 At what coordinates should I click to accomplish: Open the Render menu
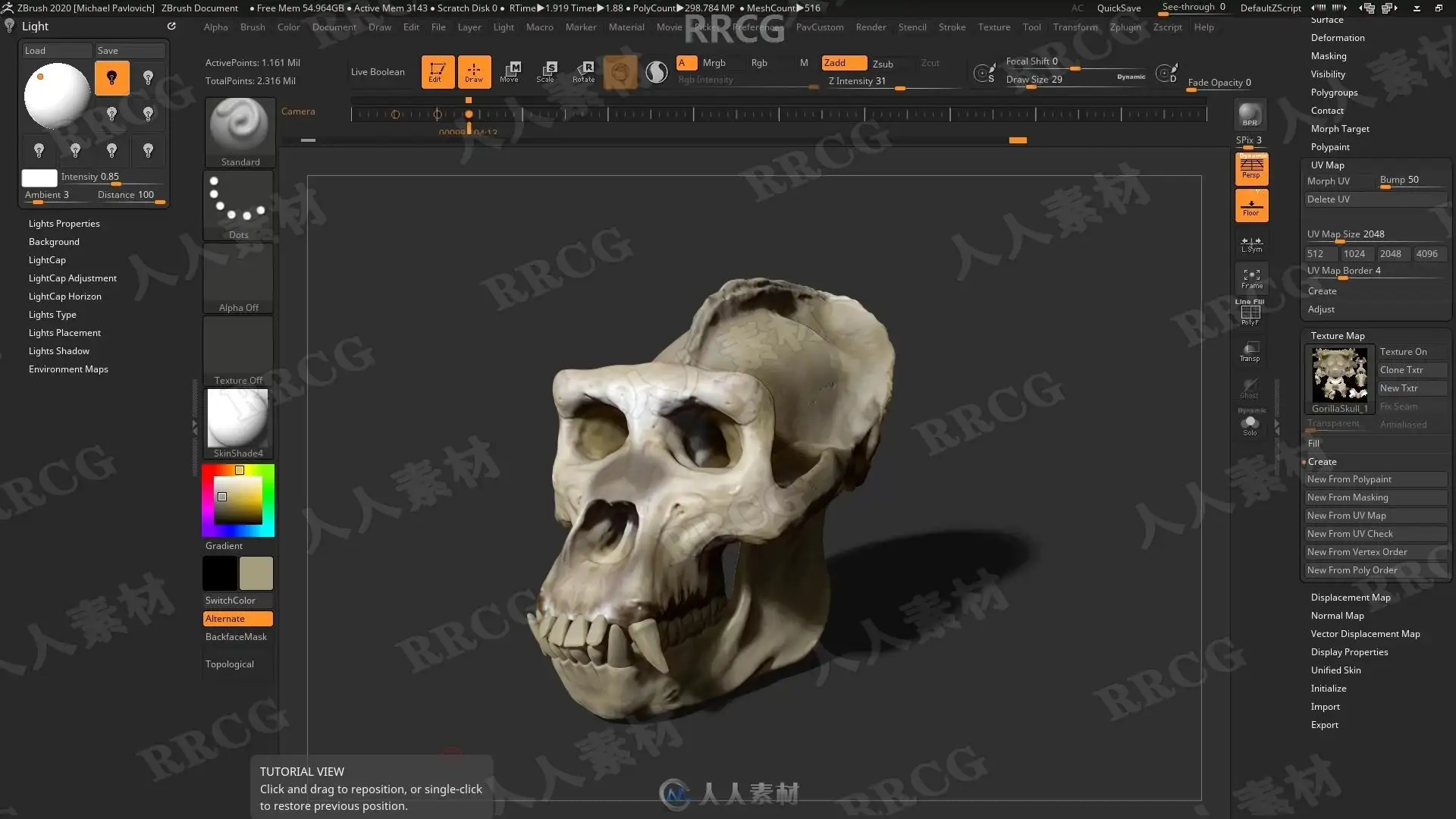point(871,27)
